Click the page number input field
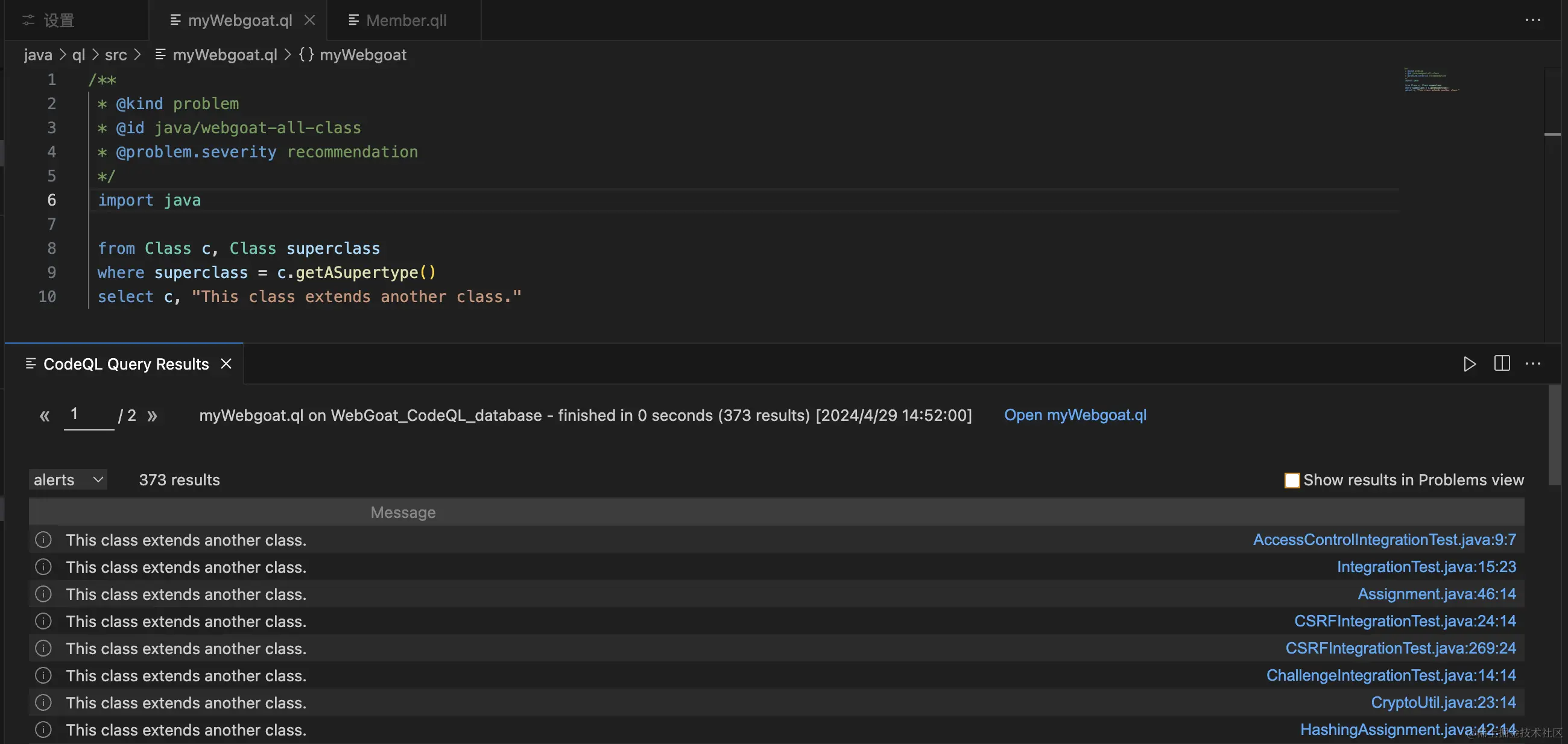 (x=89, y=415)
